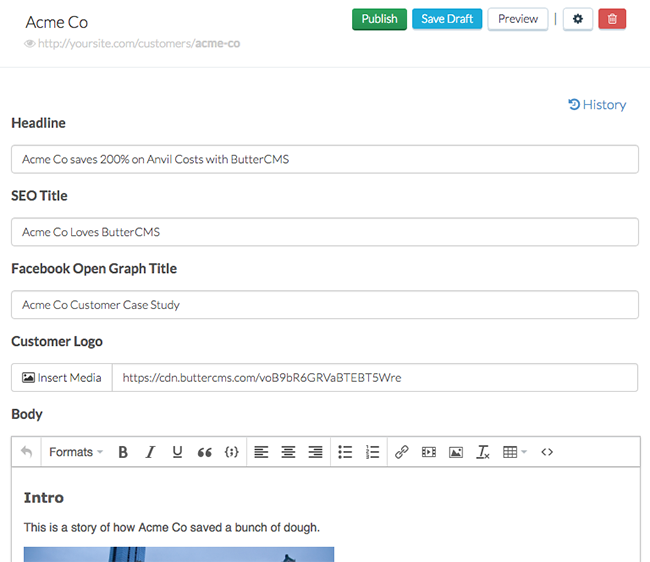Screen dimensions: 650x562
Task: Align text left
Action: click(261, 452)
